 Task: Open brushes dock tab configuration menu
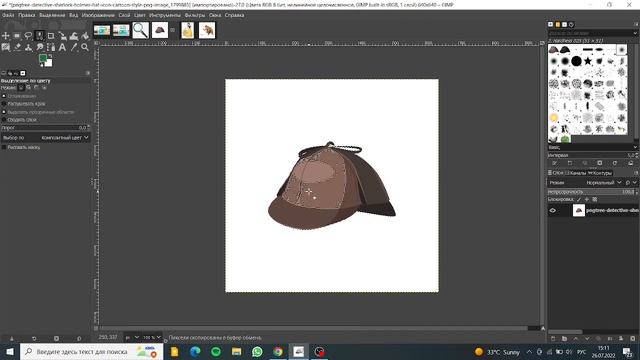pos(636,24)
